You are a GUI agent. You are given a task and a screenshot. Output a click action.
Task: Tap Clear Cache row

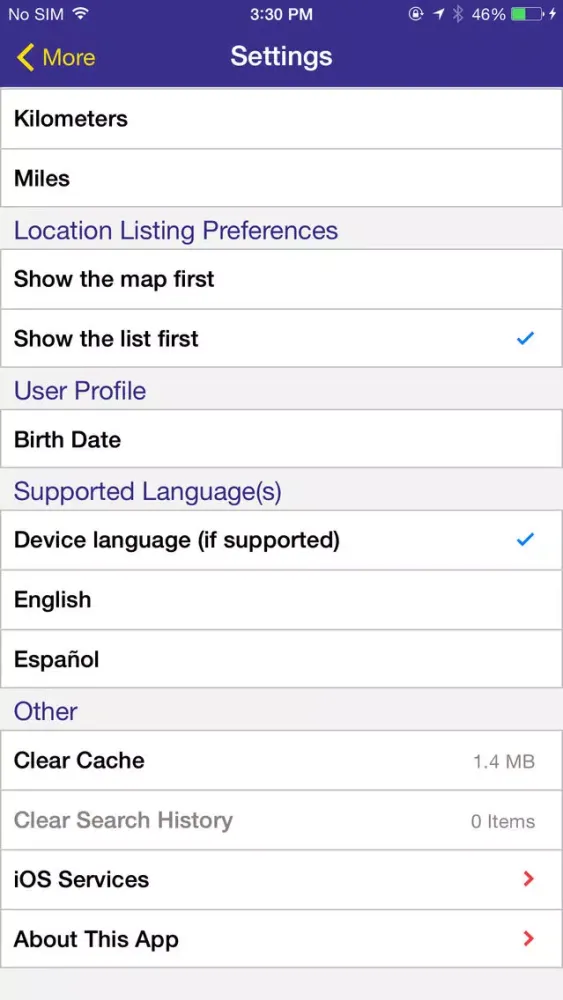281,760
